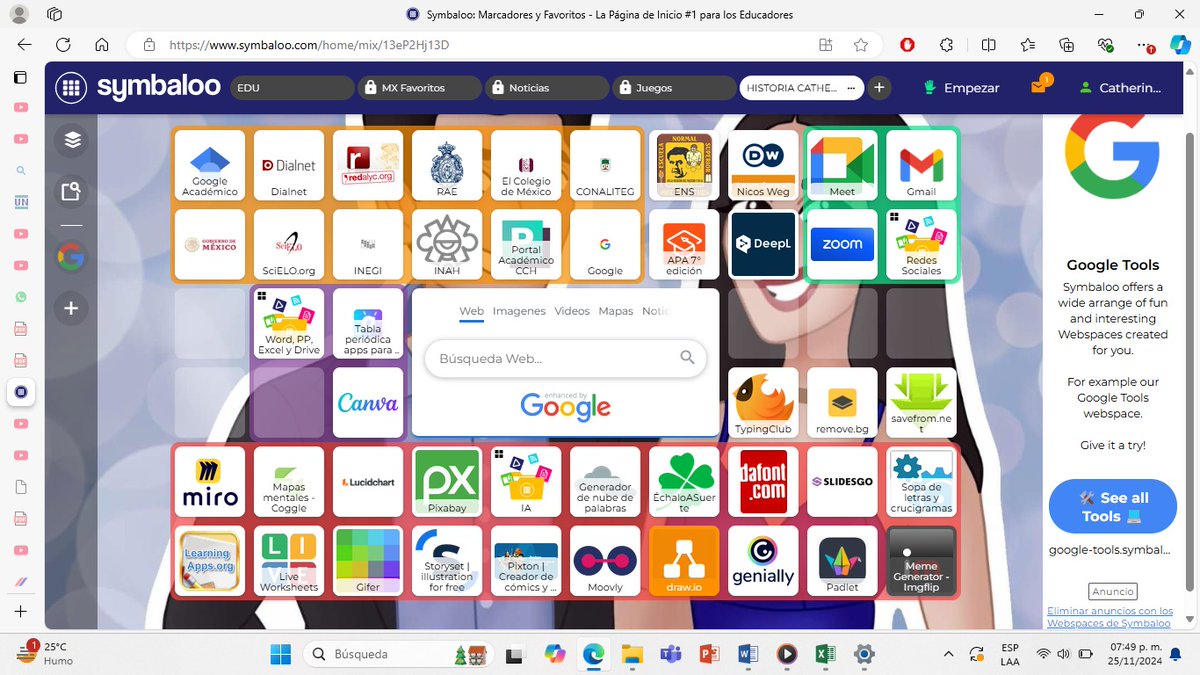The width and height of the screenshot is (1200, 675).
Task: Open the Pixabay tile
Action: click(447, 481)
